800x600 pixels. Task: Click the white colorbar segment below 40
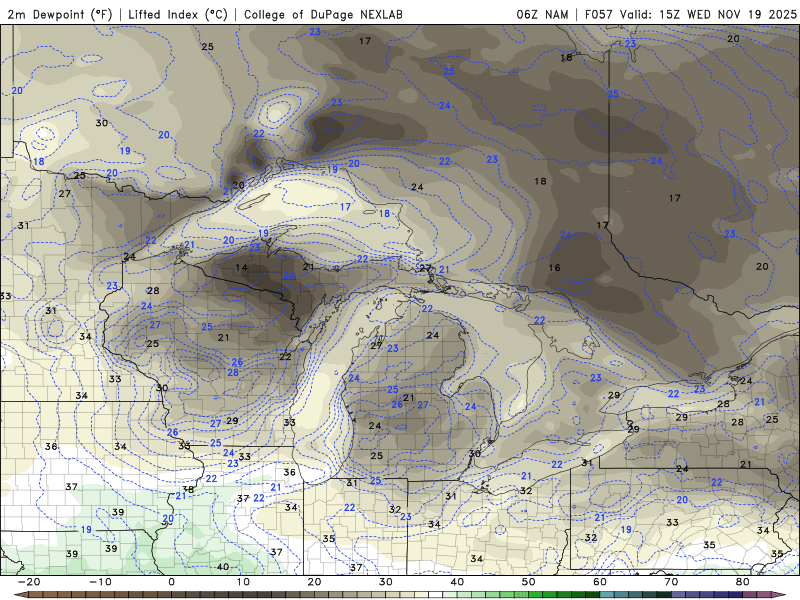pos(436,595)
